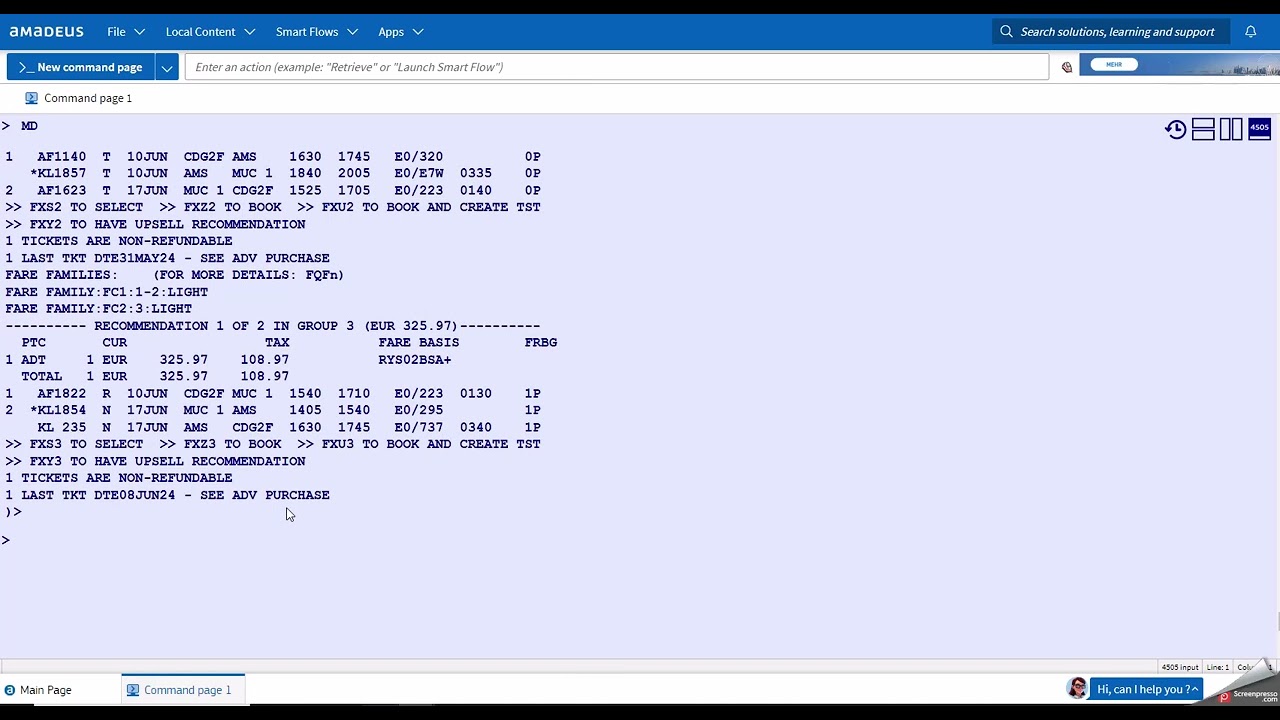Viewport: 1280px width, 720px height.
Task: Click New command page button
Action: click(x=80, y=67)
